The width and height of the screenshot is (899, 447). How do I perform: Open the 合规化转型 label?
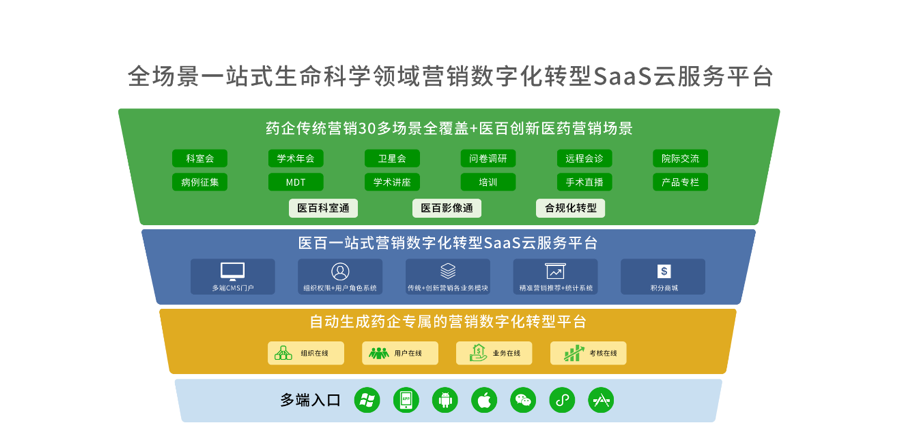570,208
